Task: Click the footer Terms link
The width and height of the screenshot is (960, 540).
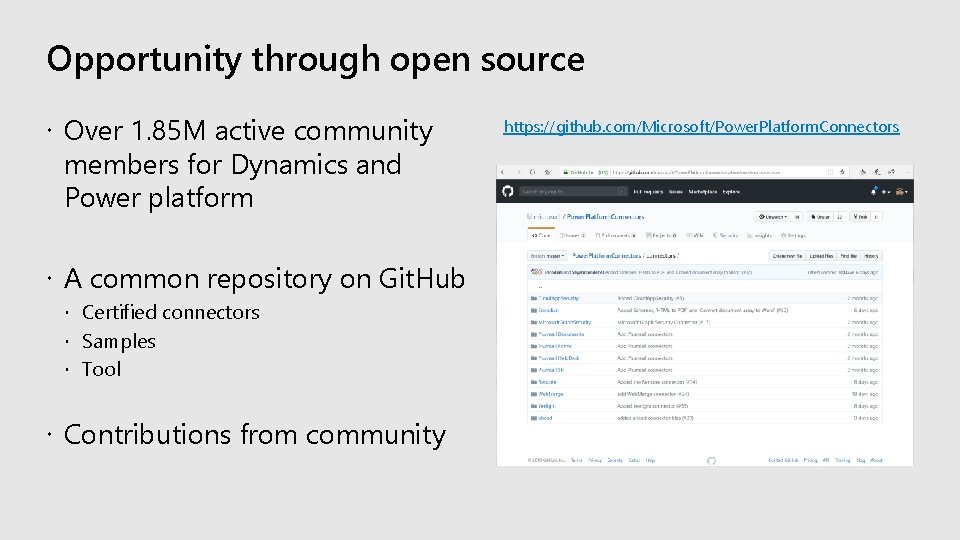Action: coord(576,460)
